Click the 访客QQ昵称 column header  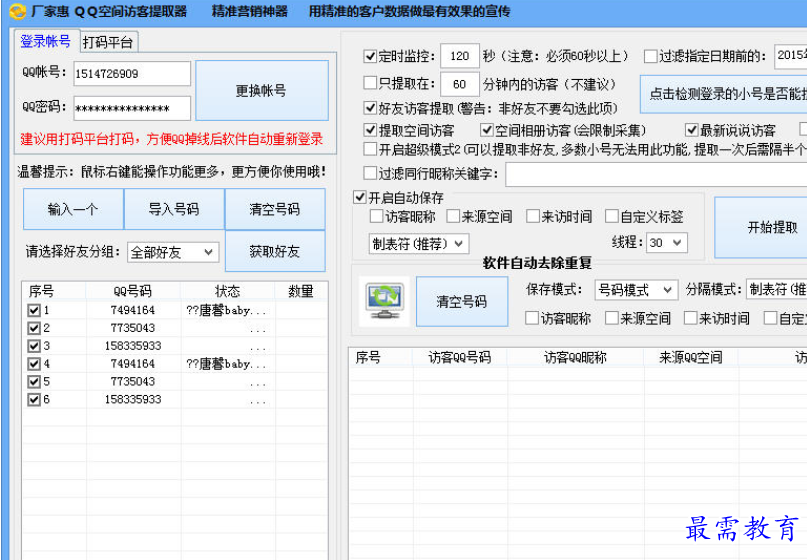pos(575,357)
